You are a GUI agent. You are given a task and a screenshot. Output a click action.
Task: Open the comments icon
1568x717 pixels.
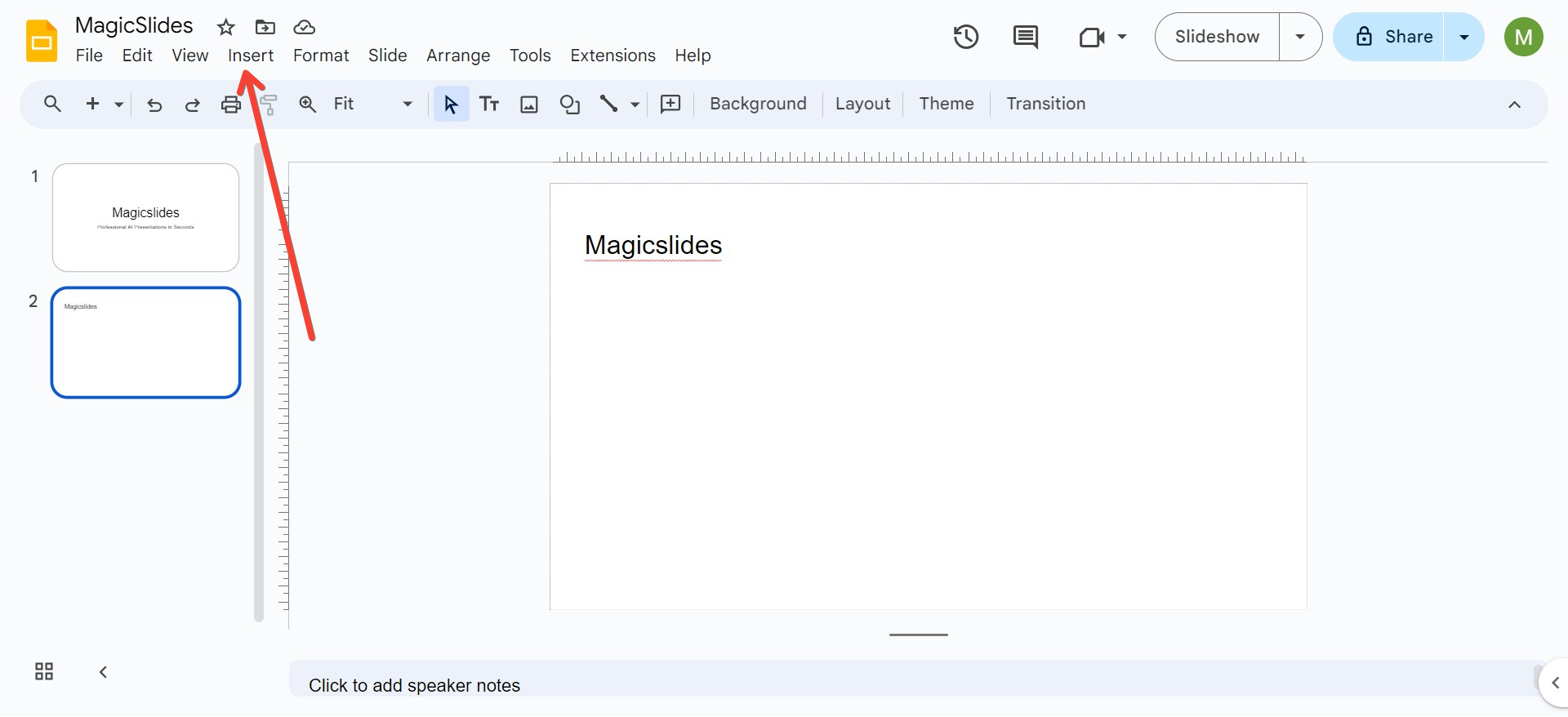1025,37
